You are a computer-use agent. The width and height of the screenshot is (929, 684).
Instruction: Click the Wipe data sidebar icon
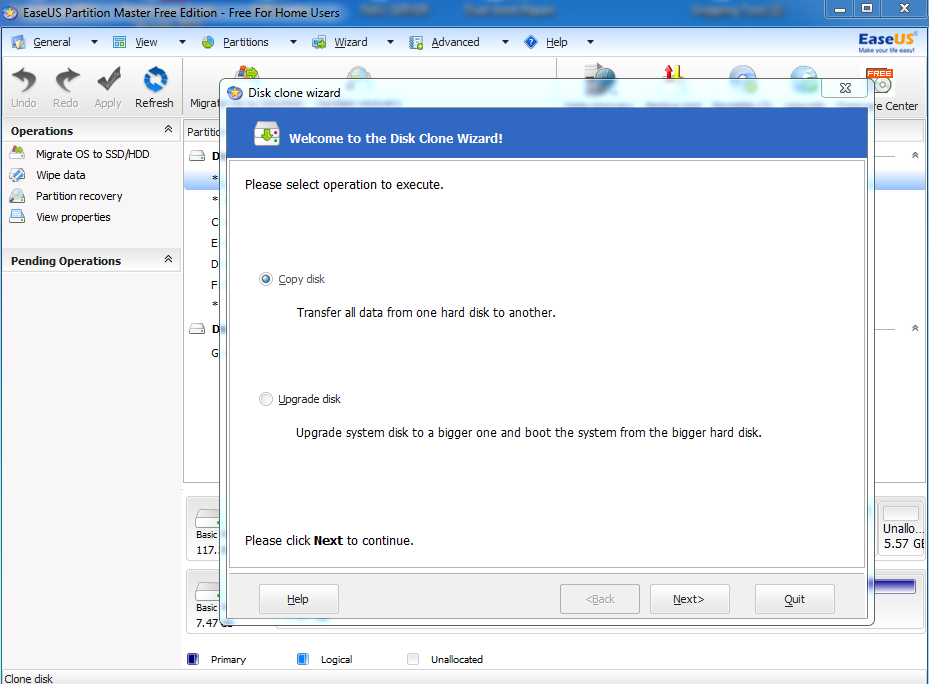[17, 175]
